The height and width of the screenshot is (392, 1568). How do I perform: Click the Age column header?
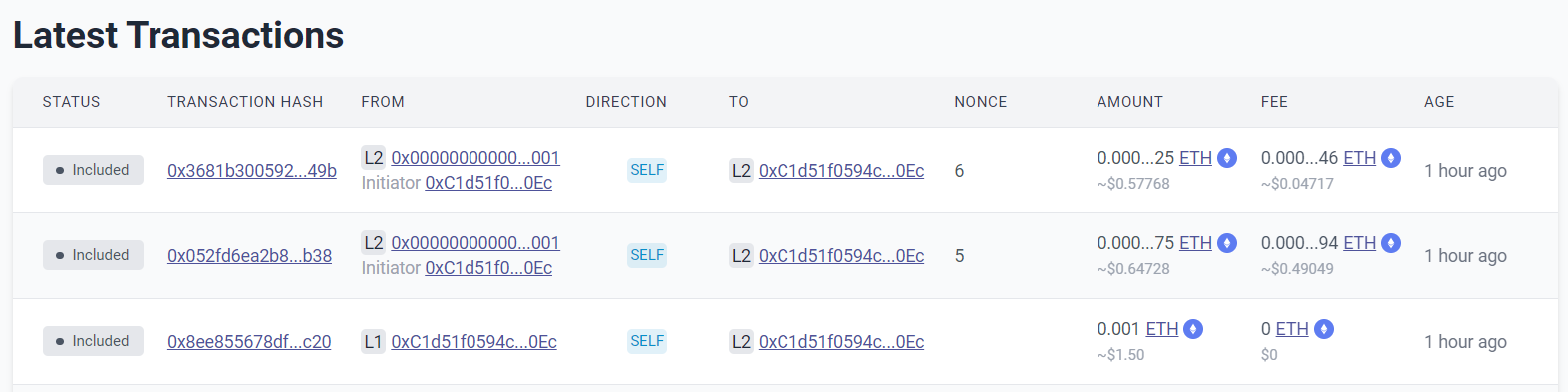[x=1439, y=102]
